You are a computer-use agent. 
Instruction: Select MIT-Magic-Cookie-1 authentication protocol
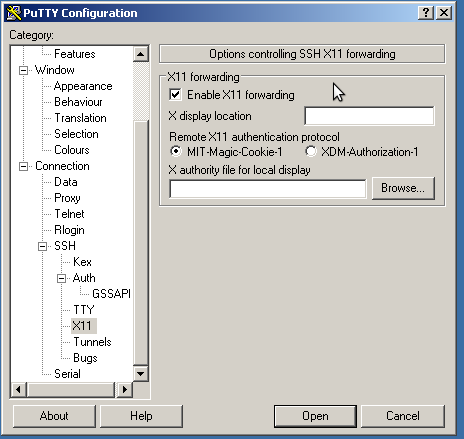(x=176, y=152)
